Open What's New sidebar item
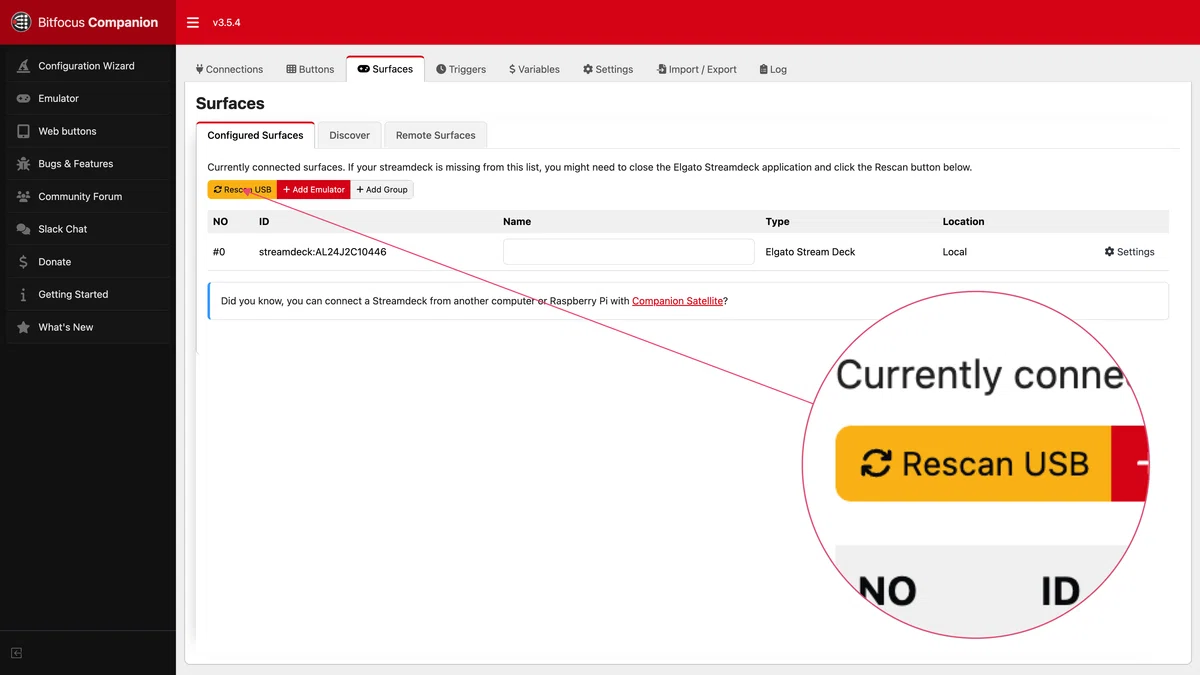This screenshot has height=675, width=1200. coord(88,327)
